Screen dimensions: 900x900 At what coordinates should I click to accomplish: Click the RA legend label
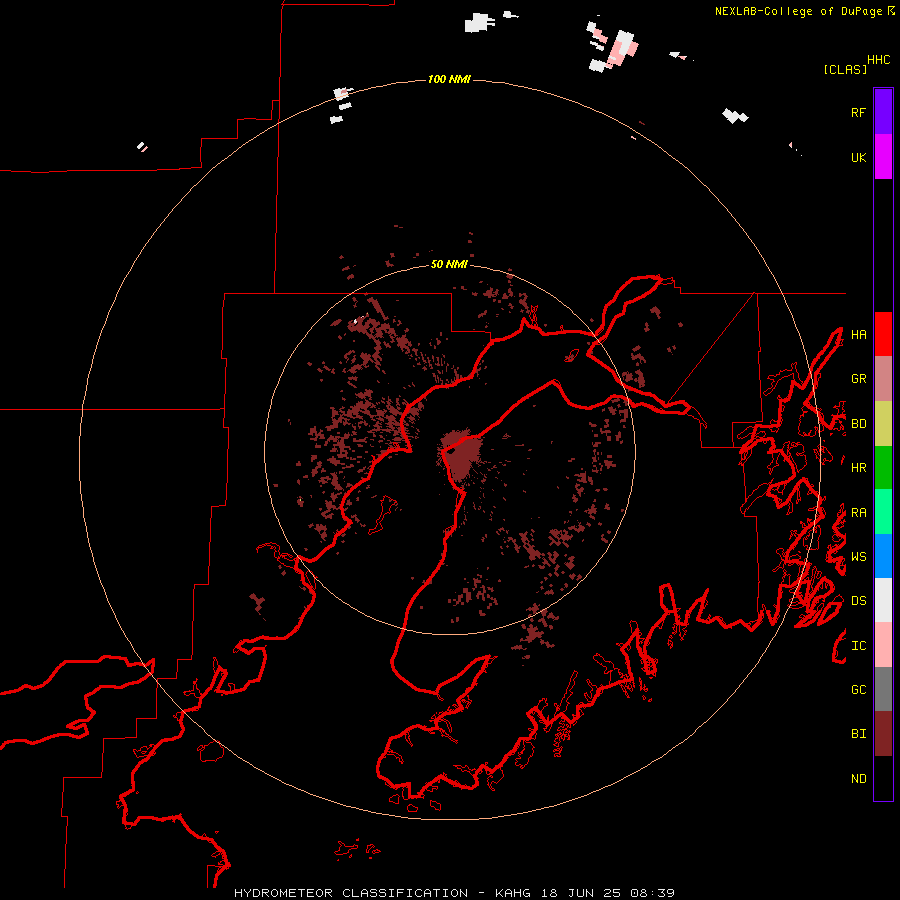point(858,513)
